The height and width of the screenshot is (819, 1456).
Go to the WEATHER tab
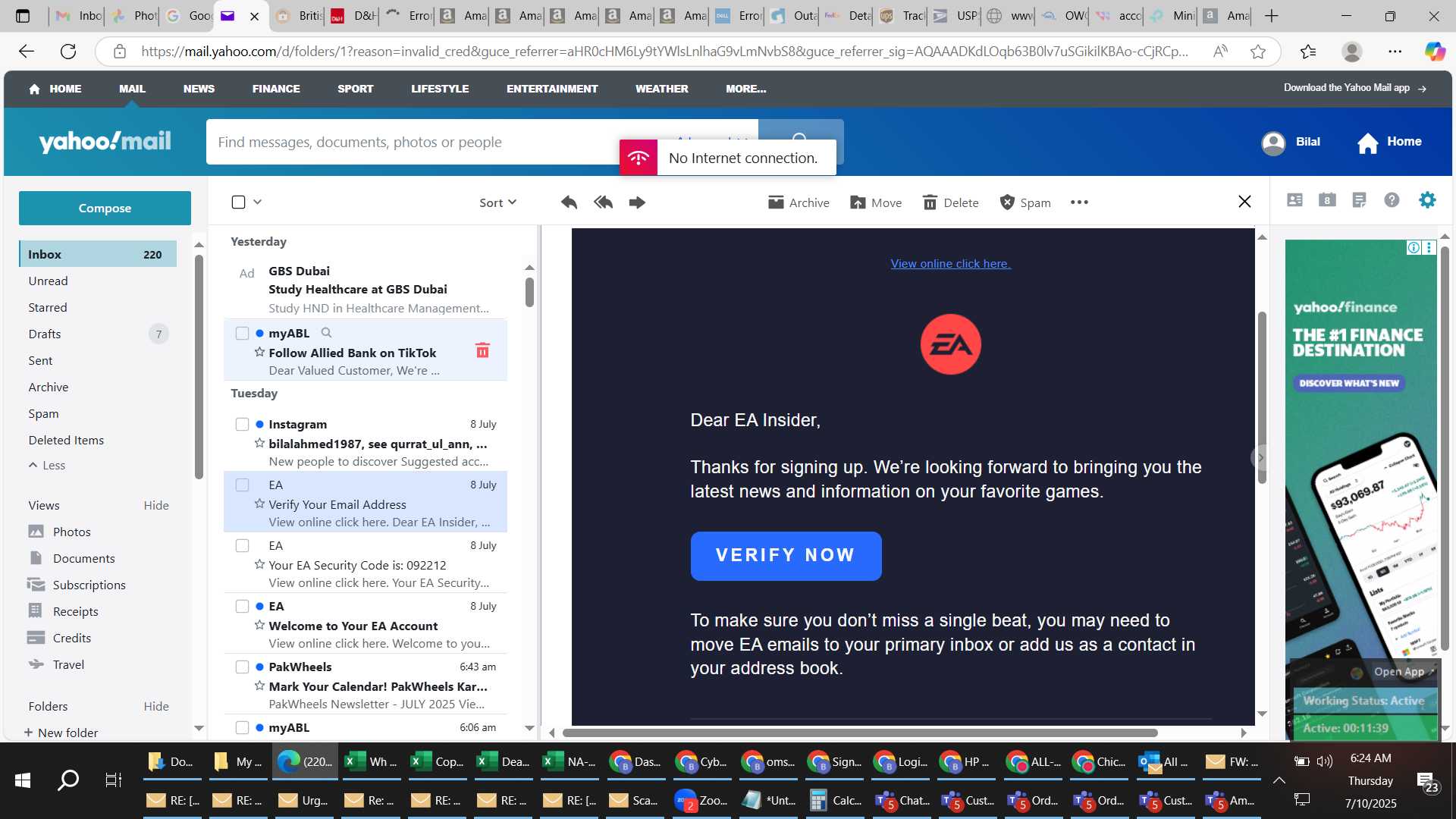coord(661,89)
